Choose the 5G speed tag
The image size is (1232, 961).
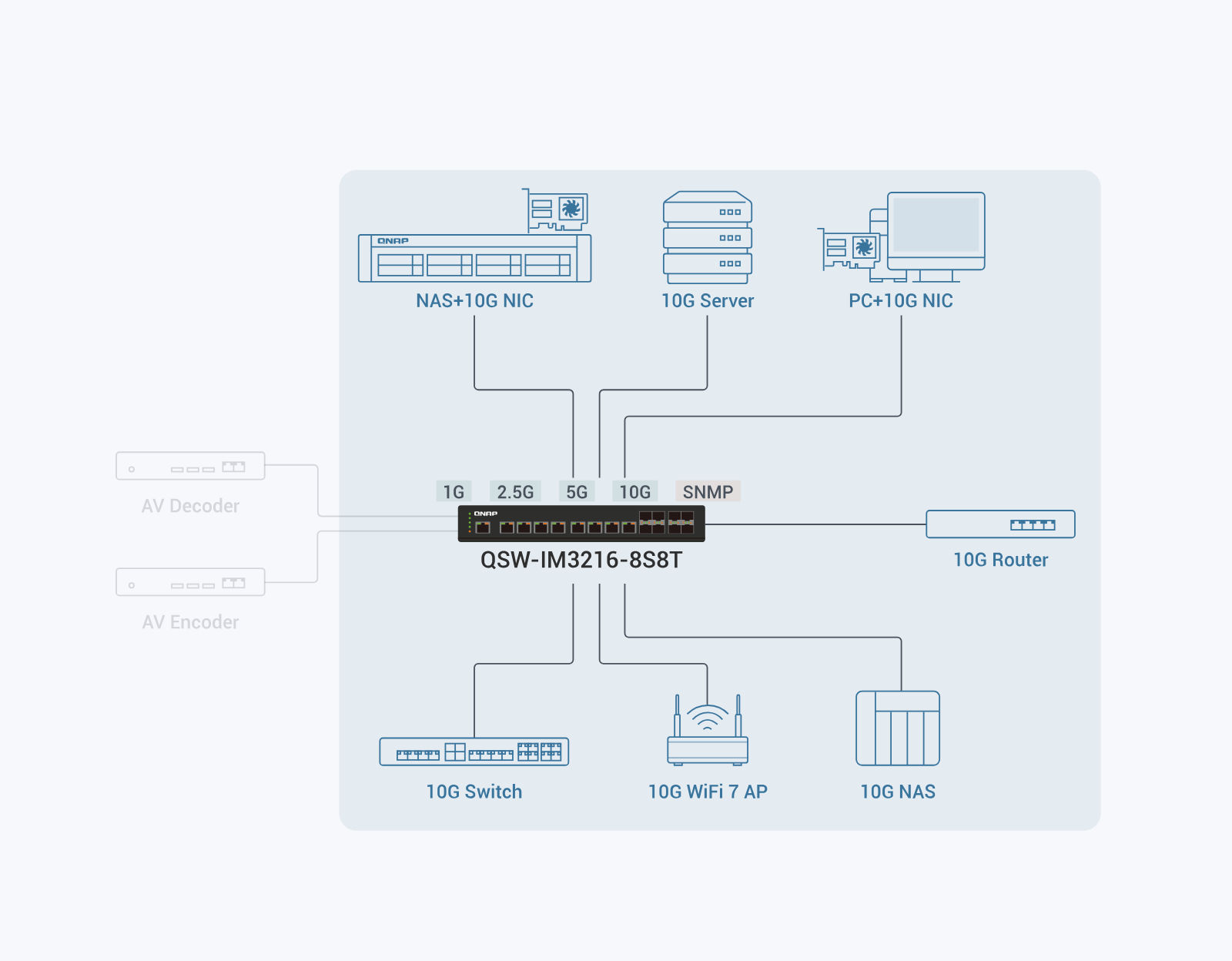(x=577, y=491)
